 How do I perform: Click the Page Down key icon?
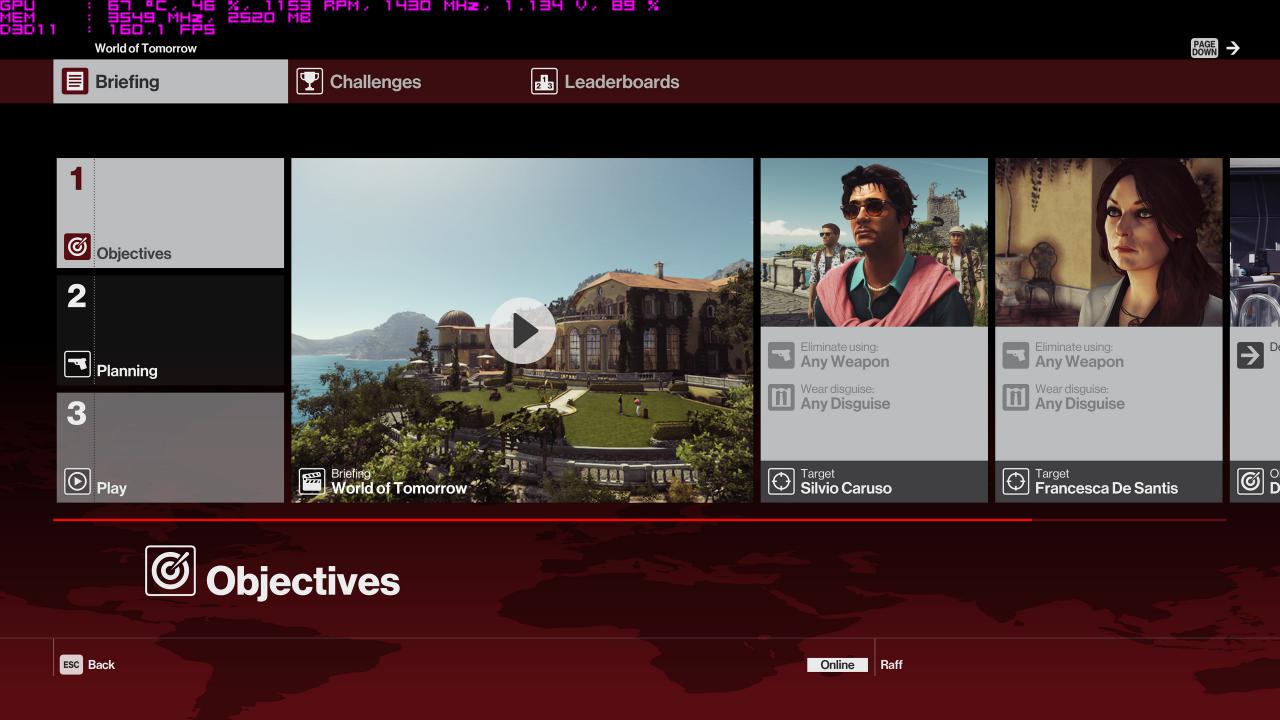pyautogui.click(x=1204, y=48)
